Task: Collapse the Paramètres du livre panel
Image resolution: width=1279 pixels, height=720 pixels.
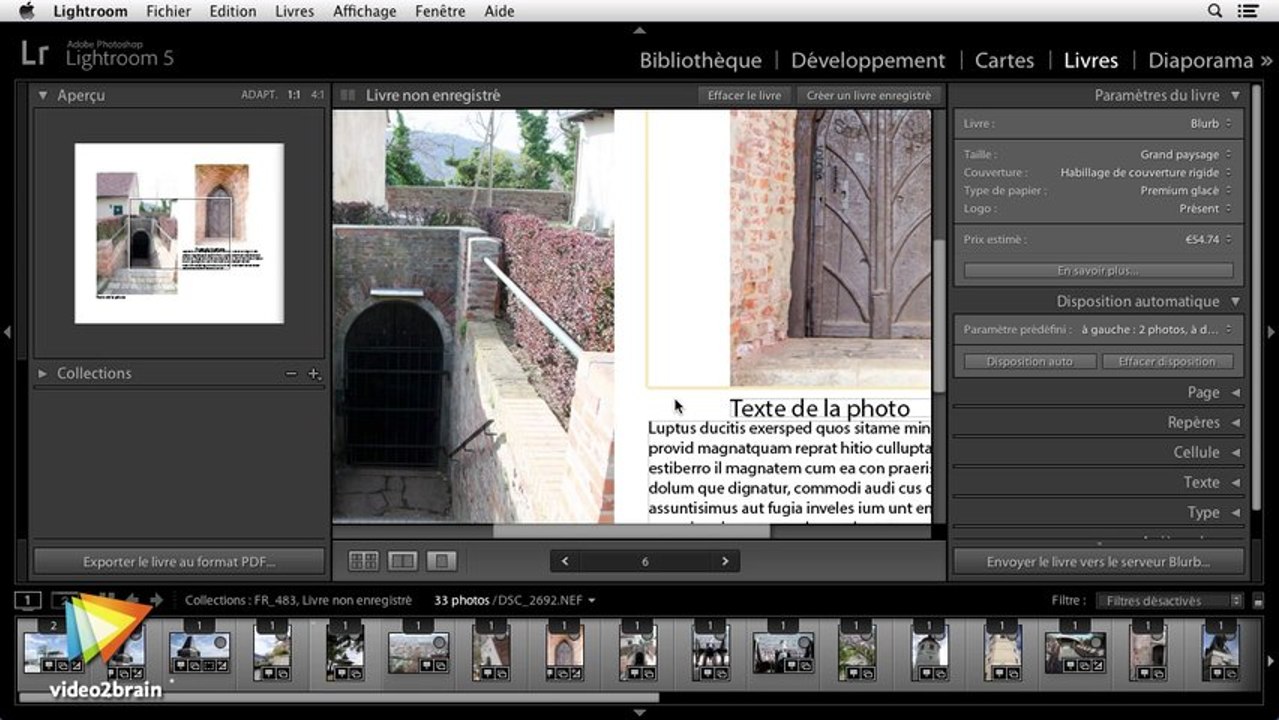Action: tap(1235, 95)
